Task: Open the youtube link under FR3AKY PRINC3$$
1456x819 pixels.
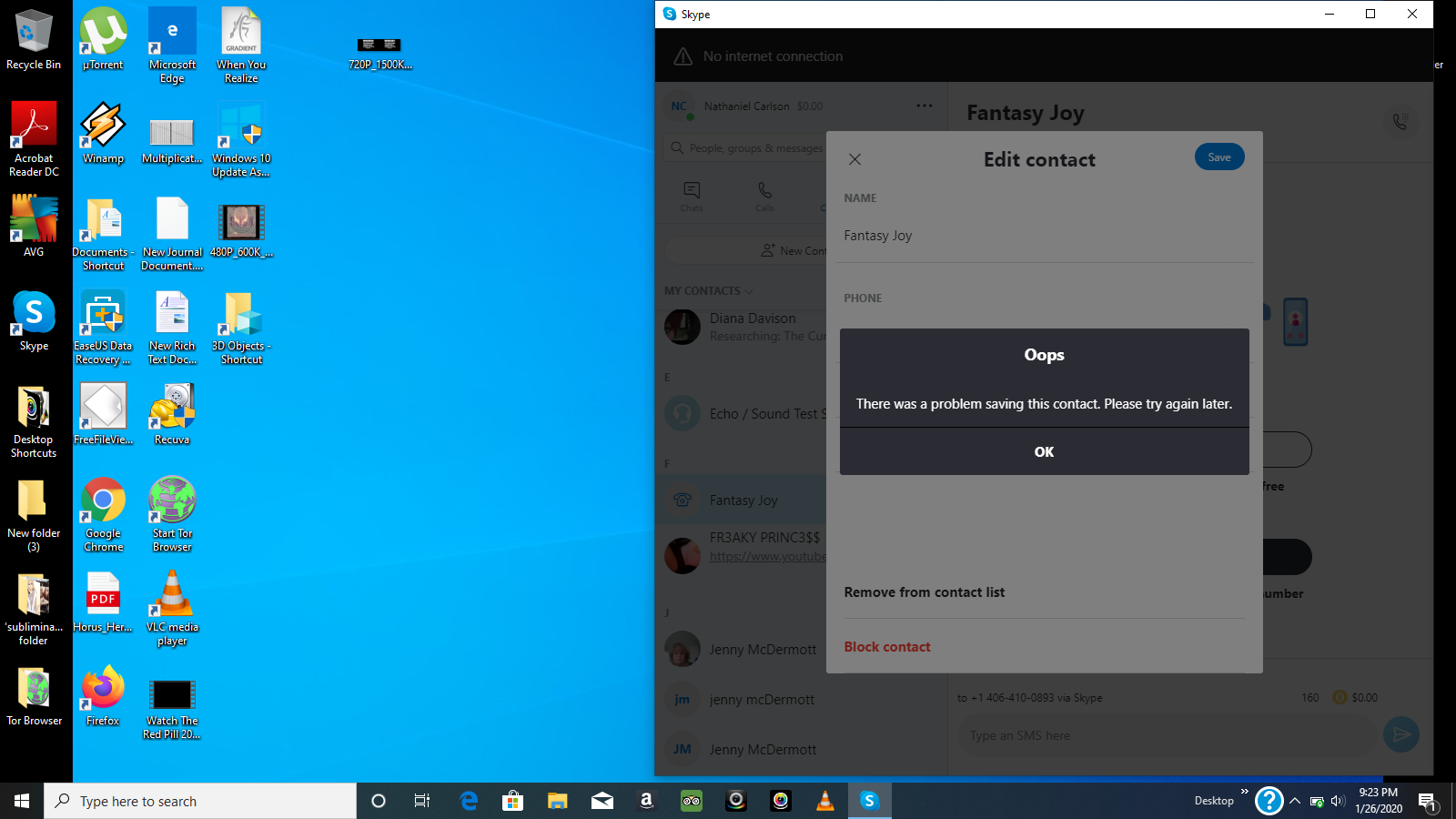Action: (x=768, y=556)
